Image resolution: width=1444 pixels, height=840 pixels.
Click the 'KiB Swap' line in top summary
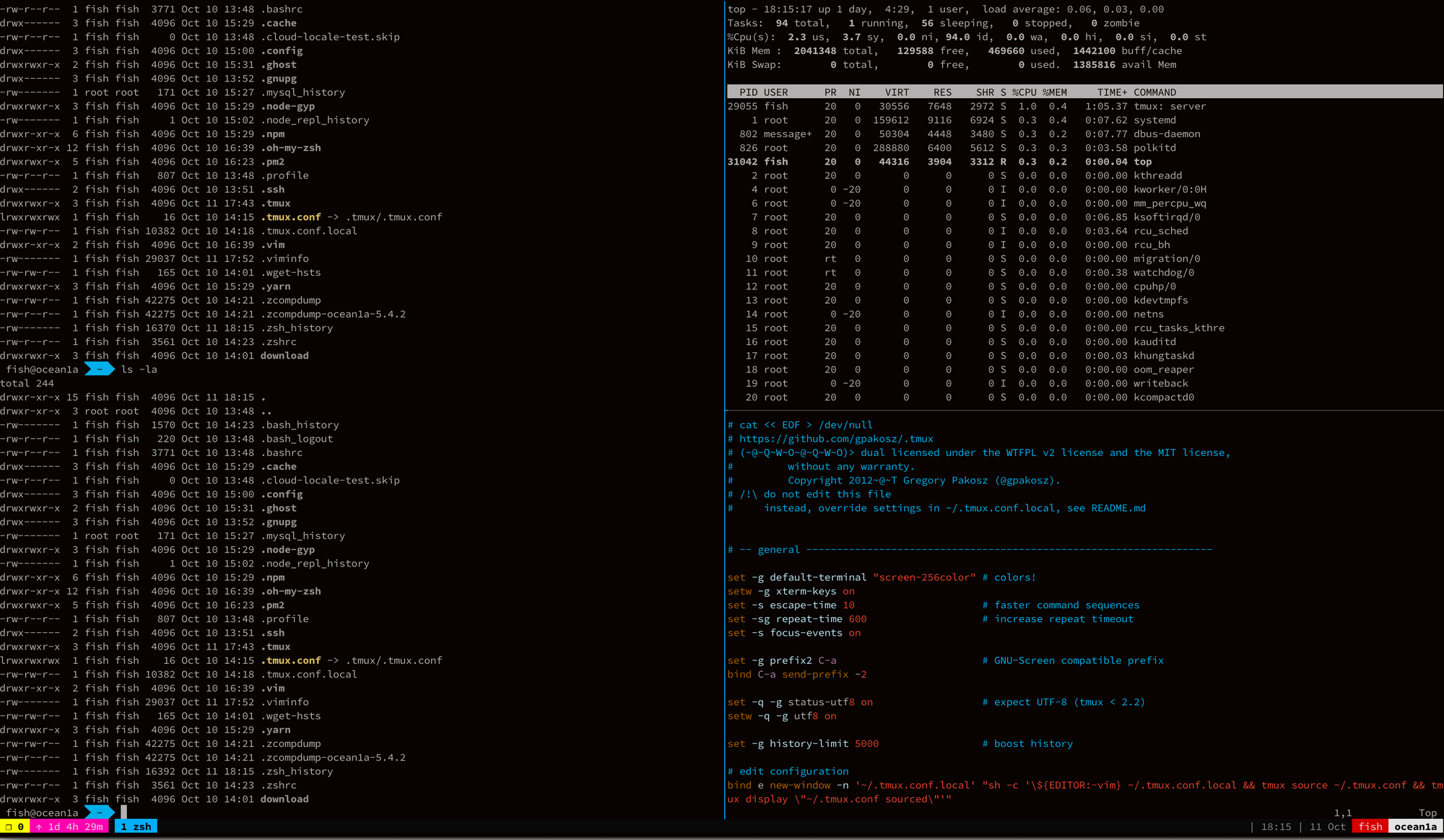coord(952,64)
